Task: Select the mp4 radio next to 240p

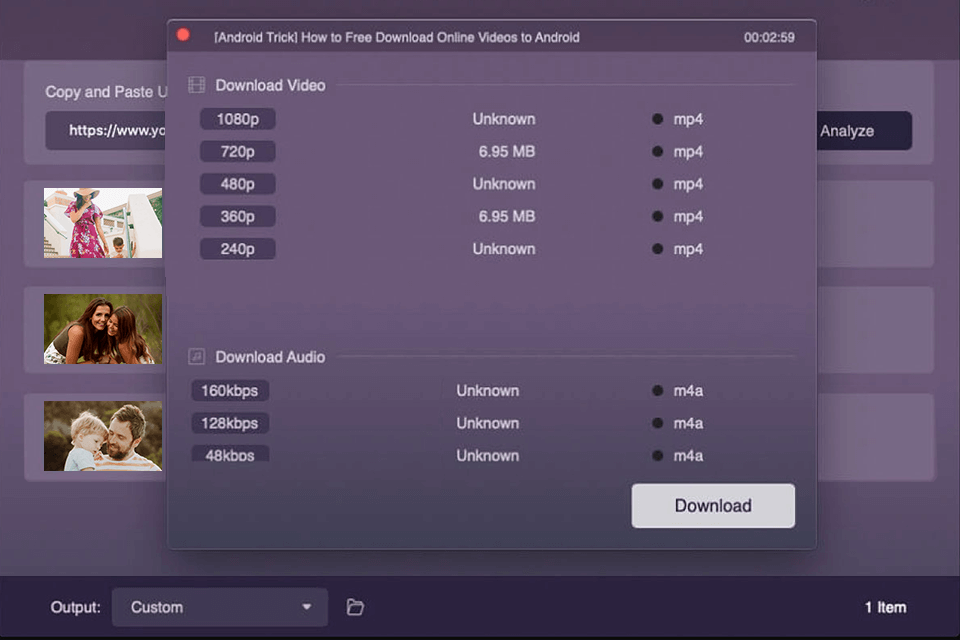Action: click(657, 248)
